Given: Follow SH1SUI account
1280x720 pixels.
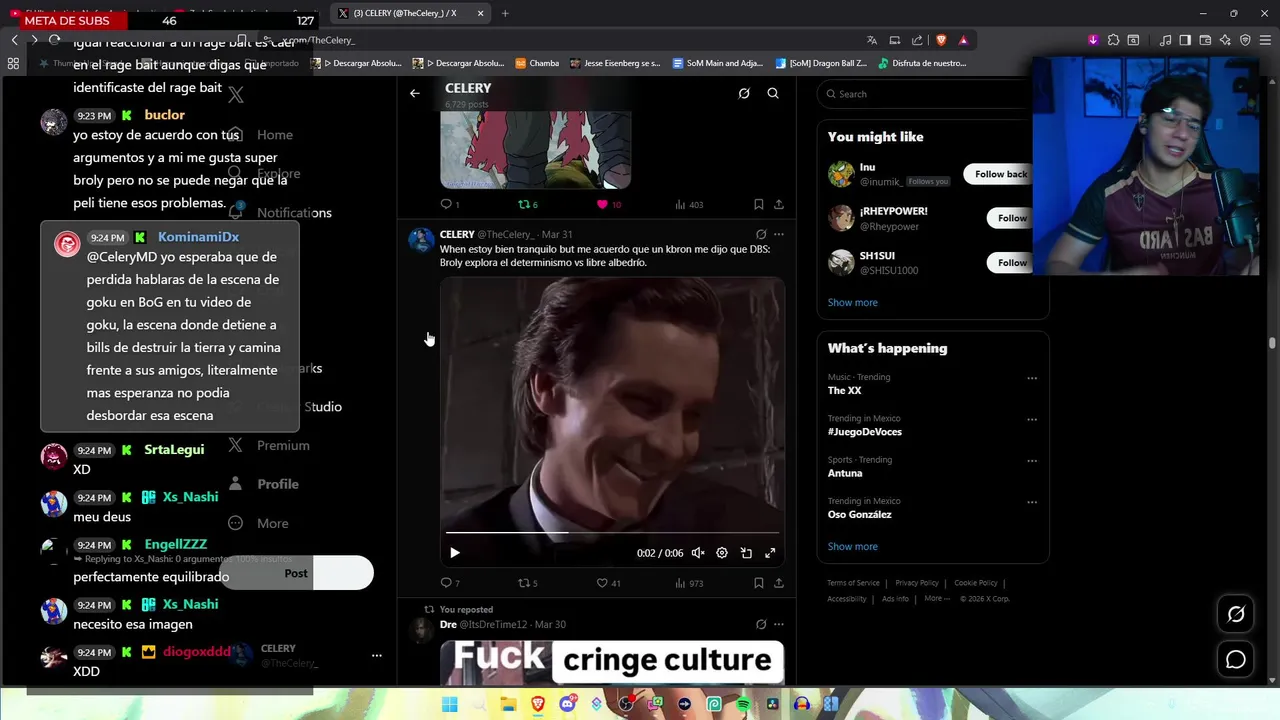Looking at the screenshot, I should [1012, 262].
